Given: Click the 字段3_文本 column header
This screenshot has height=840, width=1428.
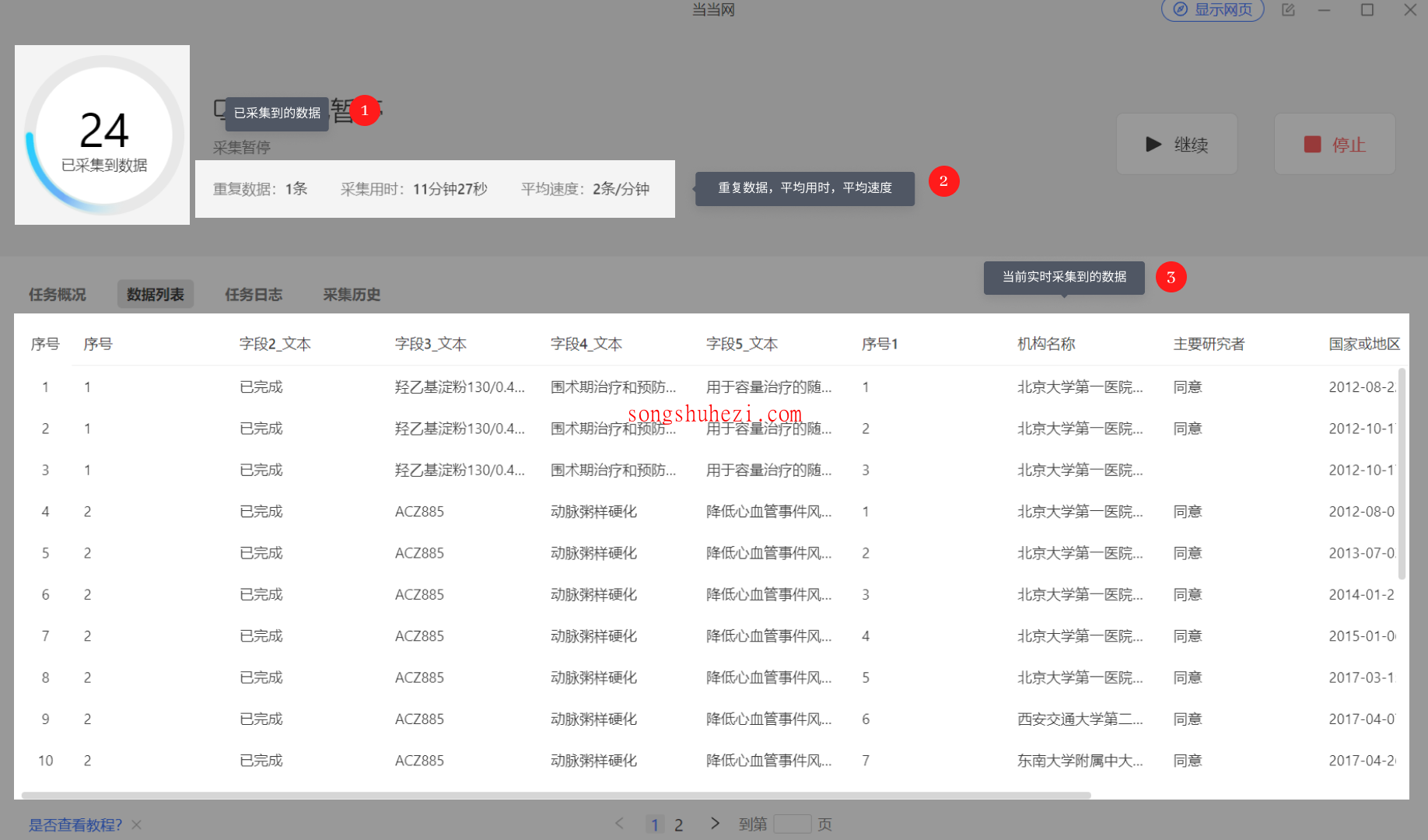Looking at the screenshot, I should [431, 344].
